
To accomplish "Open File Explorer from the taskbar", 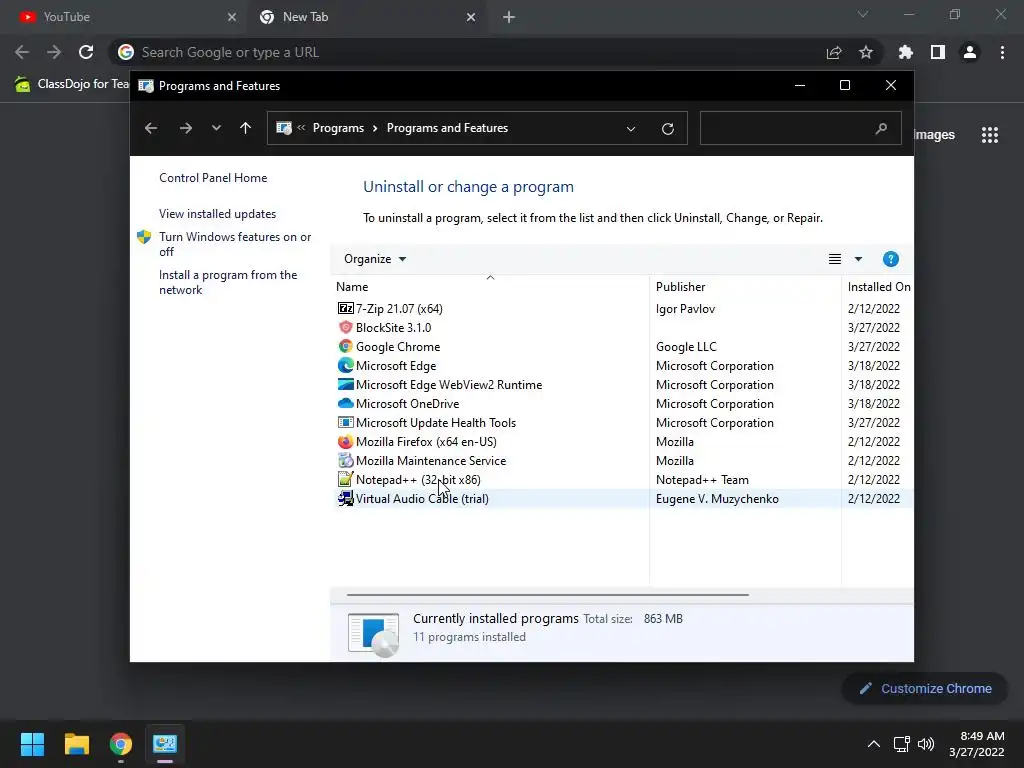I will pyautogui.click(x=76, y=744).
